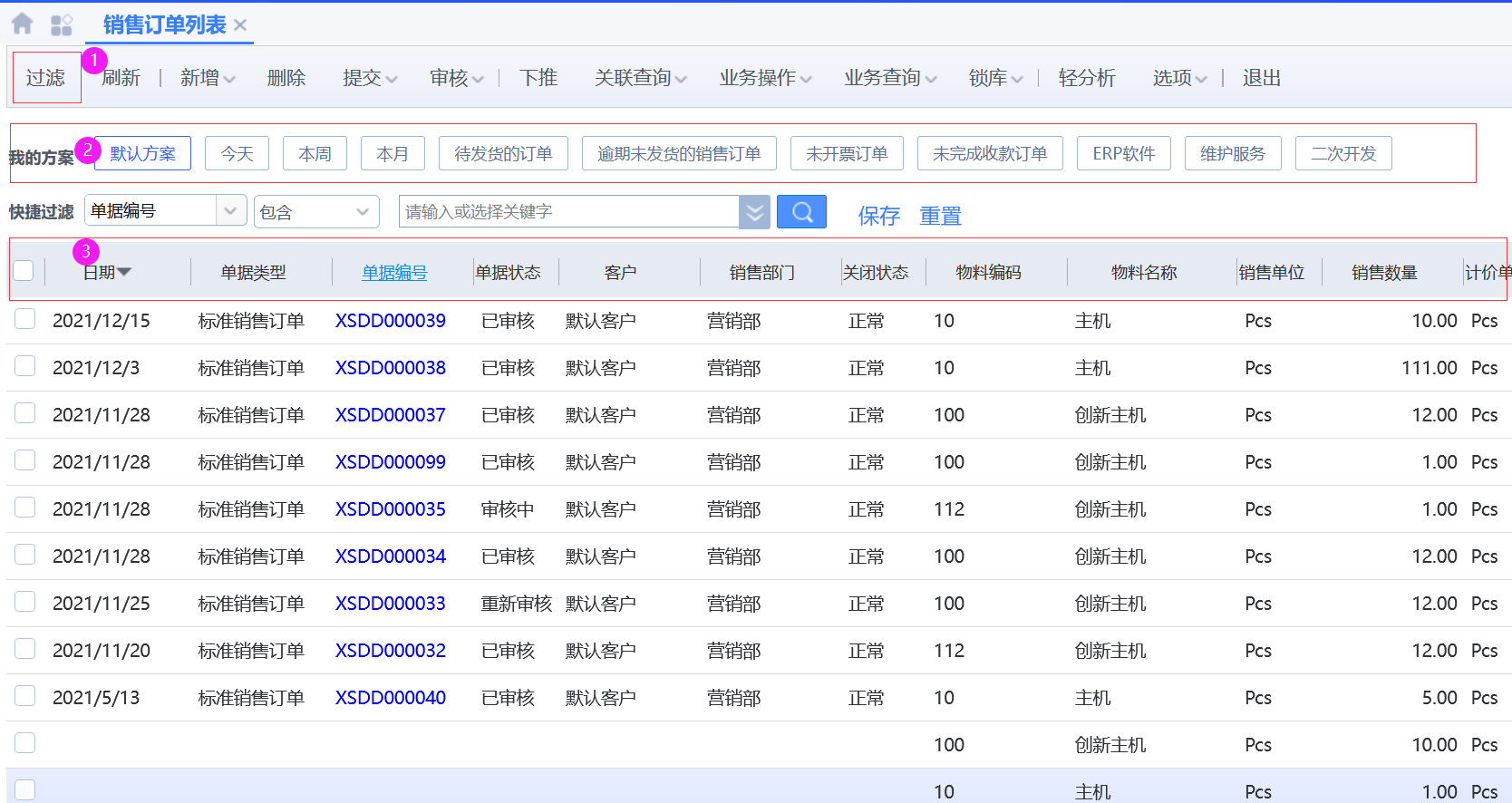1512x803 pixels.
Task: Toggle the select-all header checkbox
Action: coord(24,270)
